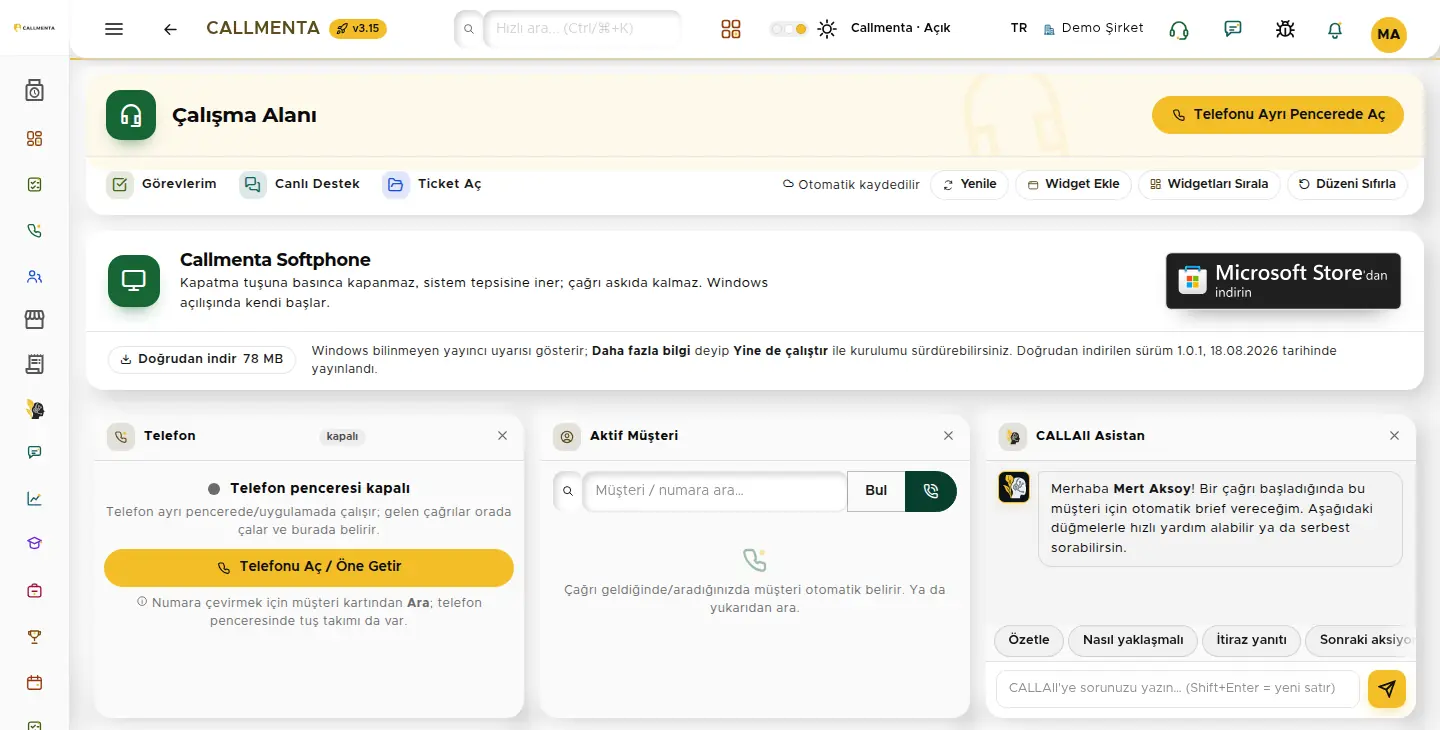Go back using the left arrow

coord(170,29)
